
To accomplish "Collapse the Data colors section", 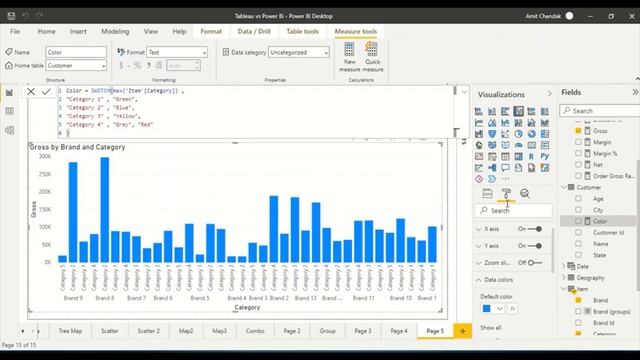I will tap(479, 280).
